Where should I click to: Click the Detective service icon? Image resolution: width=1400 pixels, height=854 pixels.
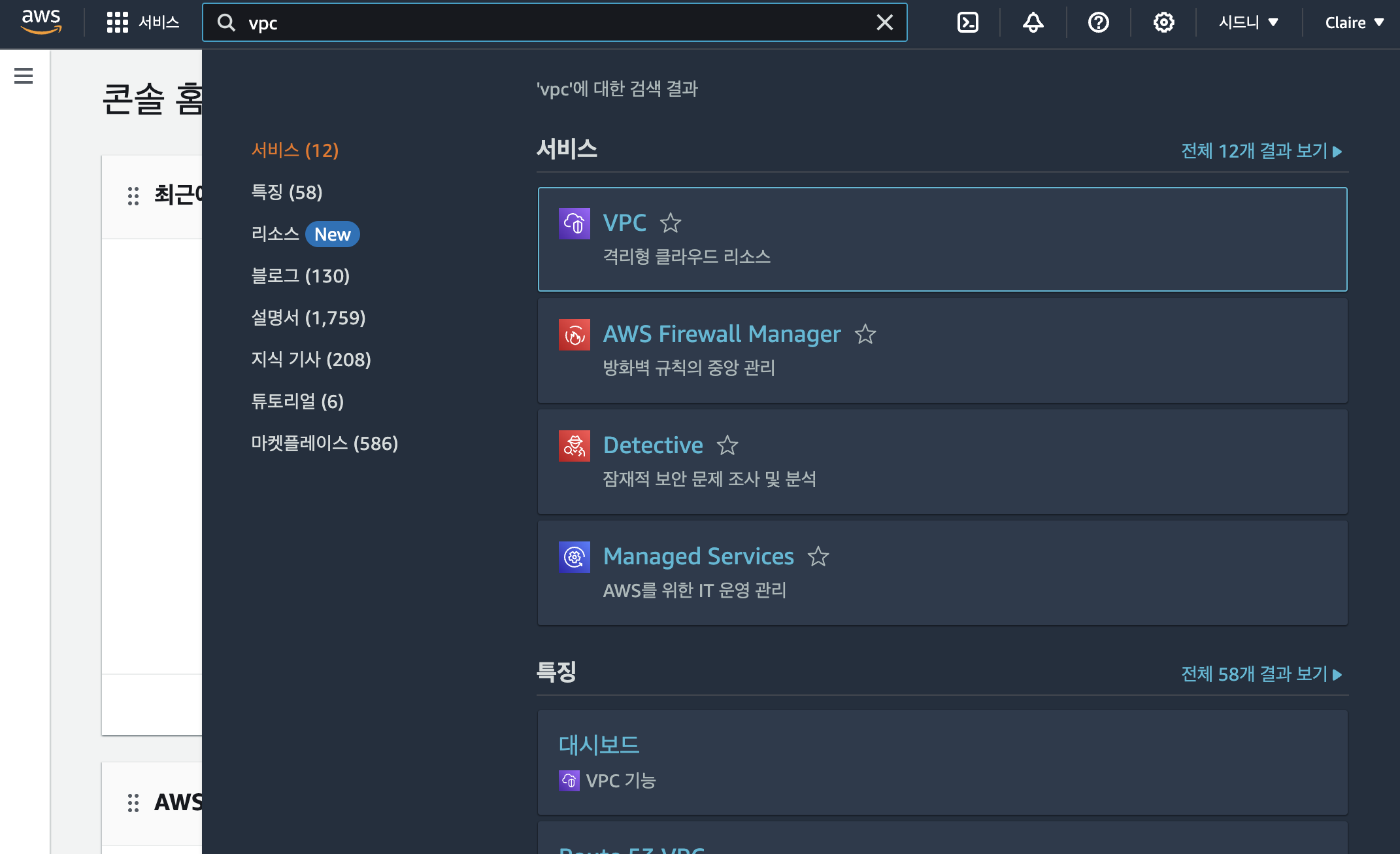[575, 446]
